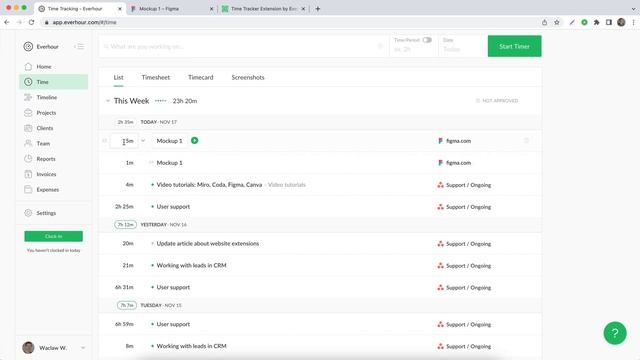The width and height of the screenshot is (640, 360).
Task: Open the Invoices sidebar item
Action: point(46,174)
